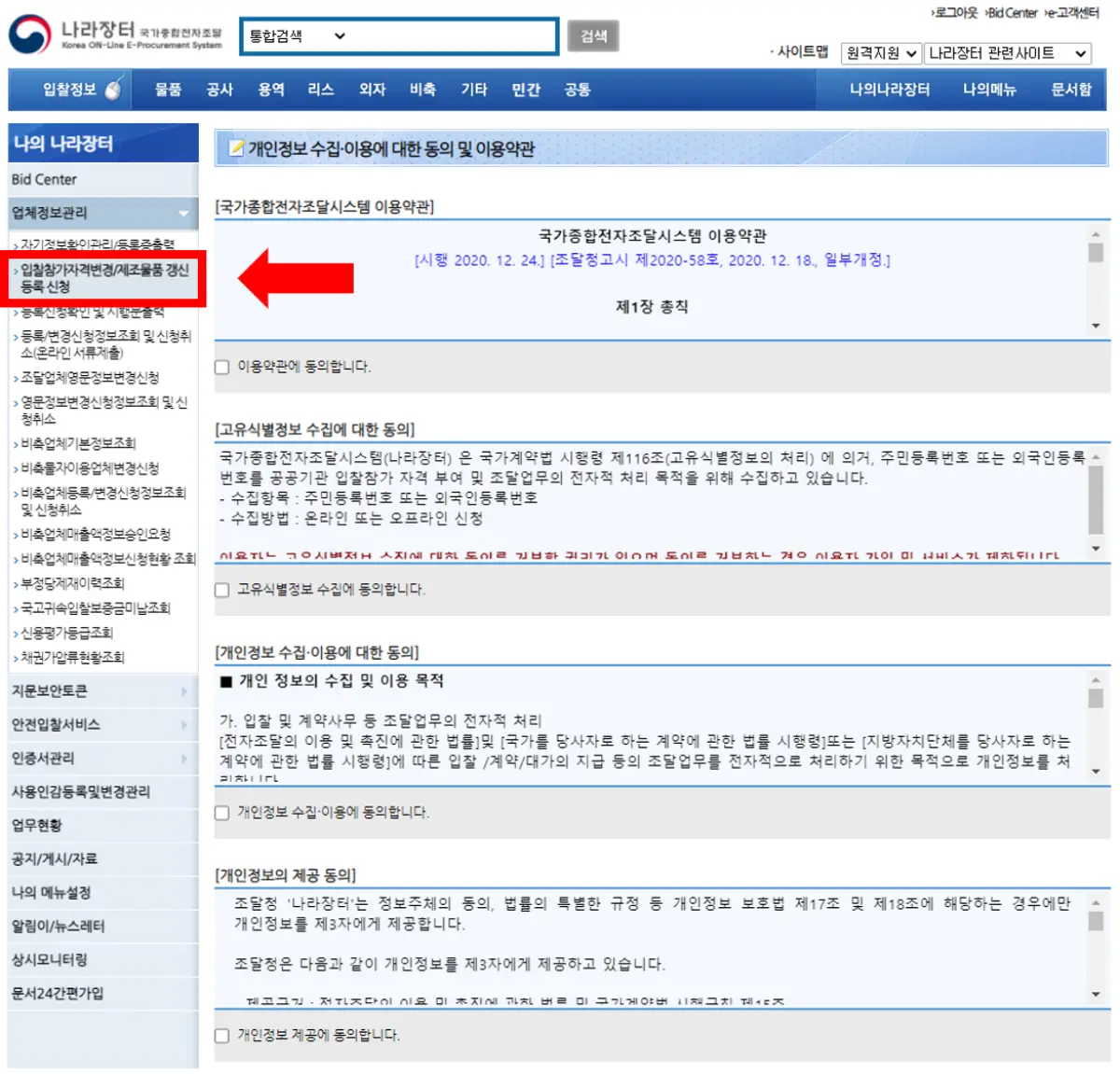
Task: Select 부정당제재이력조회
Action: point(71,583)
